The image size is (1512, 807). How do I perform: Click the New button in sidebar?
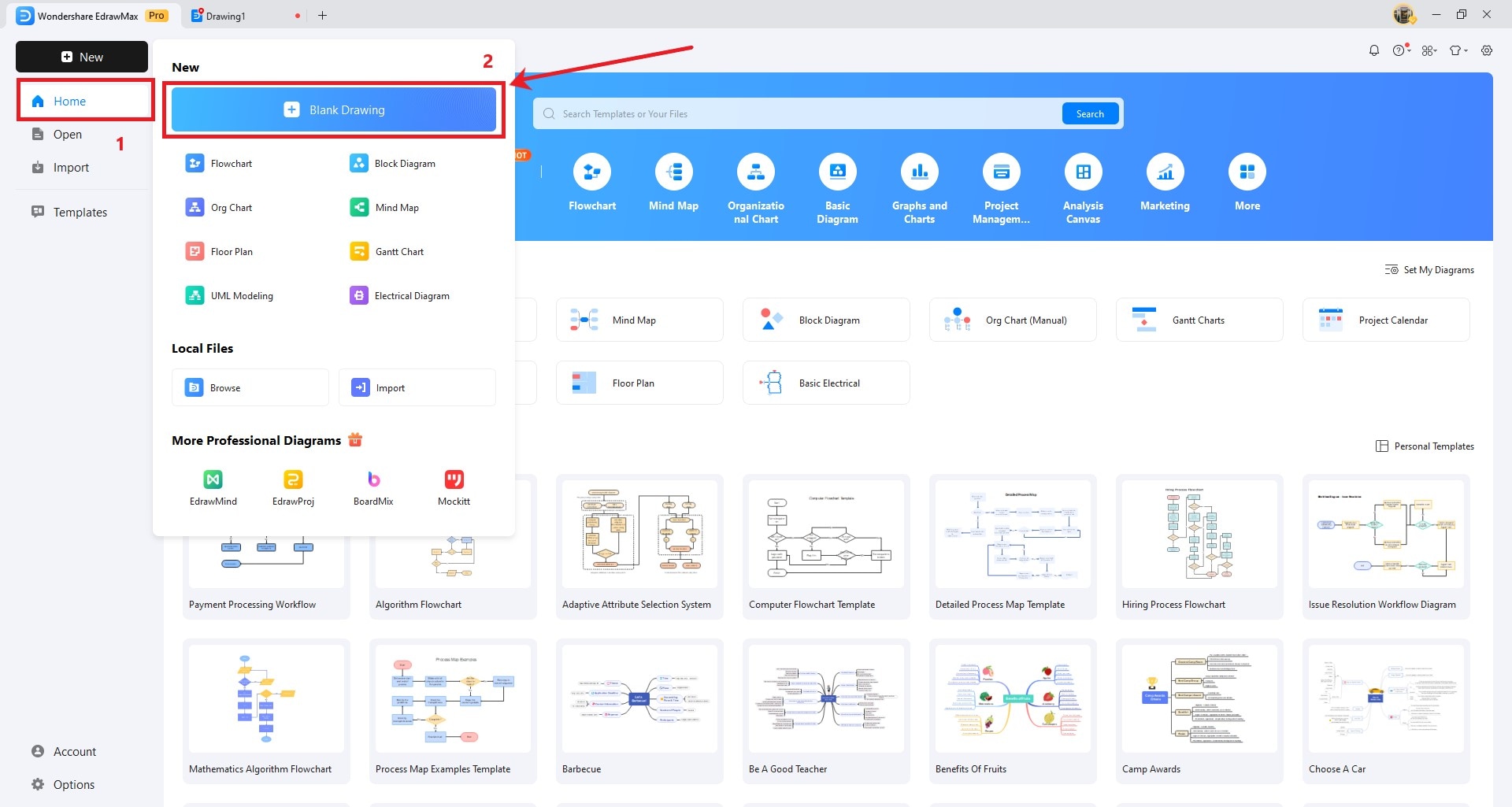point(82,57)
